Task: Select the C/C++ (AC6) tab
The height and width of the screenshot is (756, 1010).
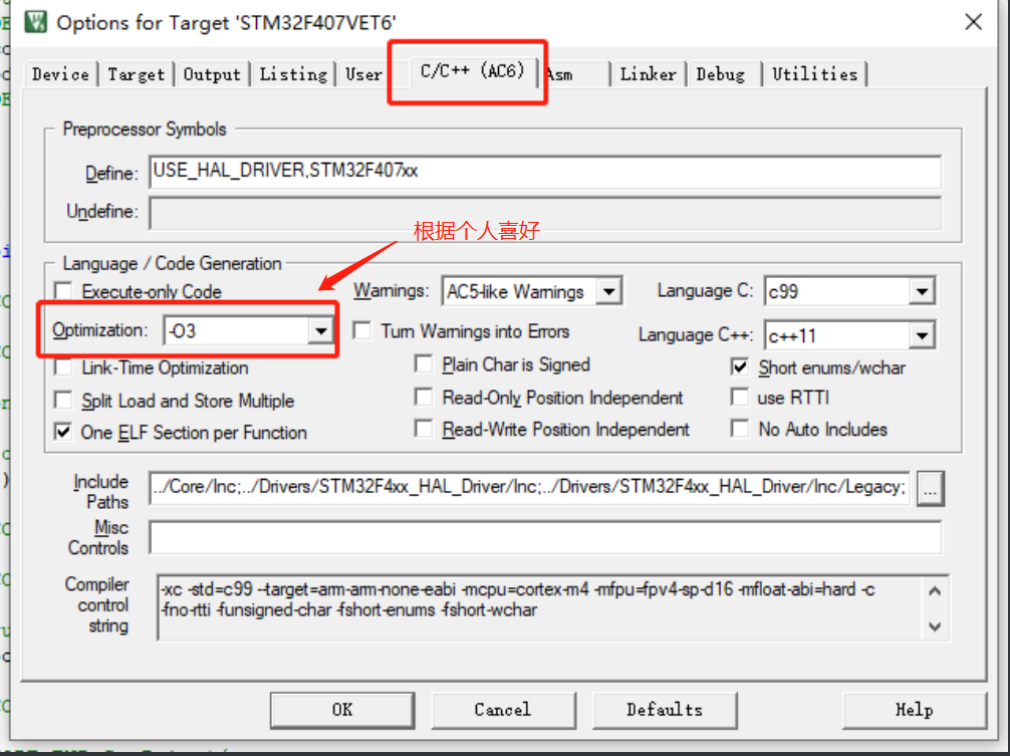Action: [x=472, y=71]
